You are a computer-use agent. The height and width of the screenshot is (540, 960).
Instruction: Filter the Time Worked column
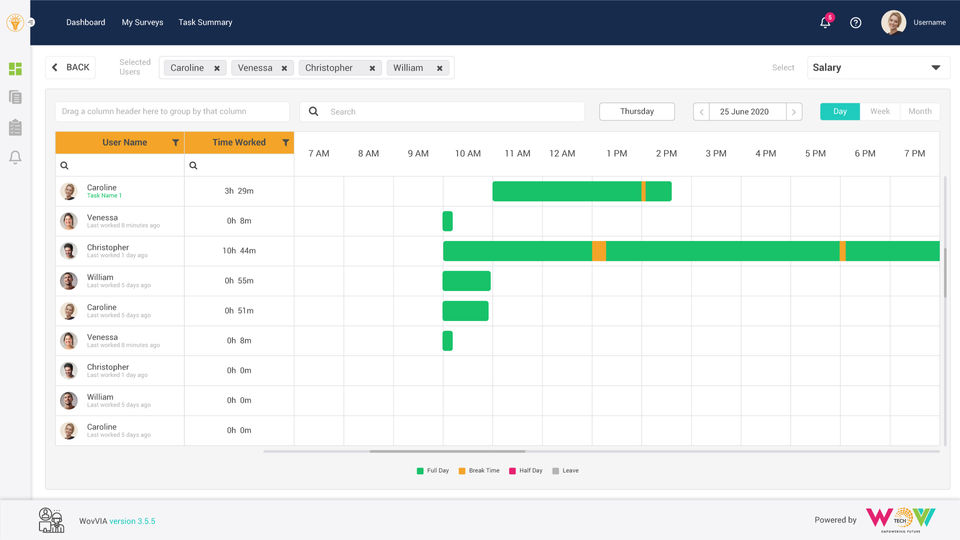click(285, 143)
